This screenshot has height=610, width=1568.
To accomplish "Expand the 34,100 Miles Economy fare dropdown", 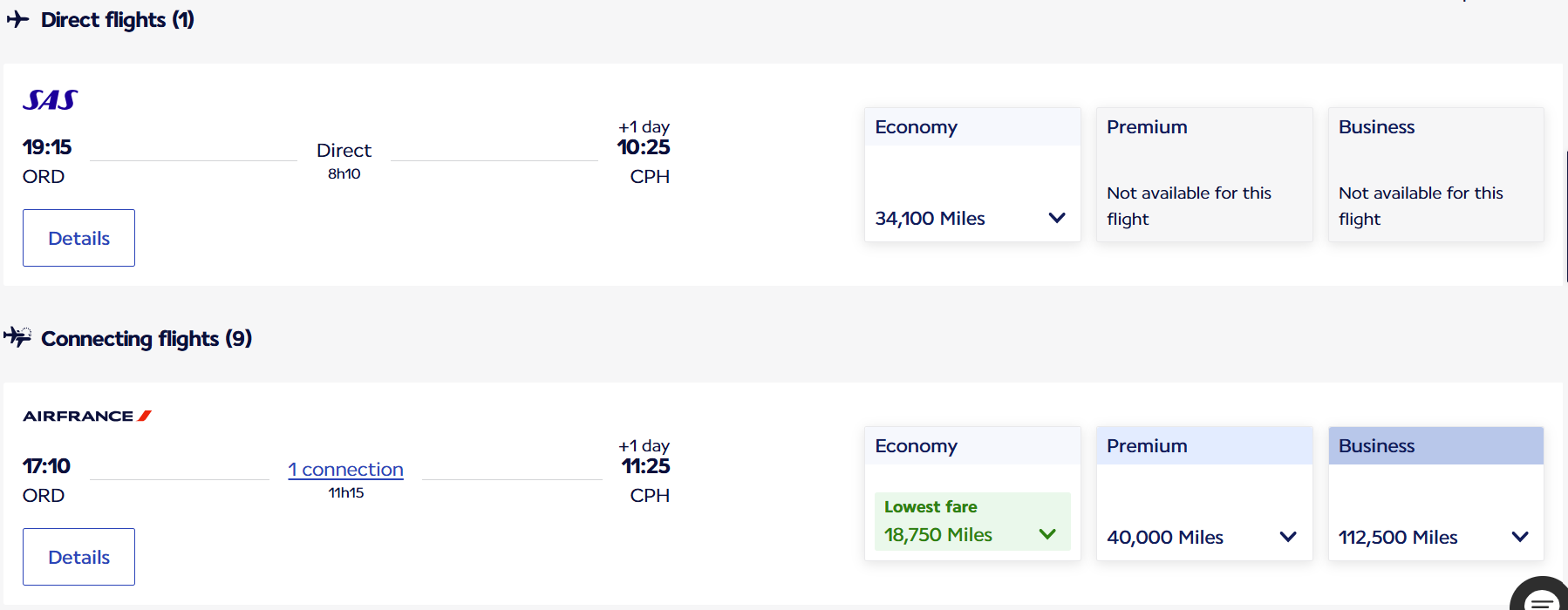I will click(1056, 218).
